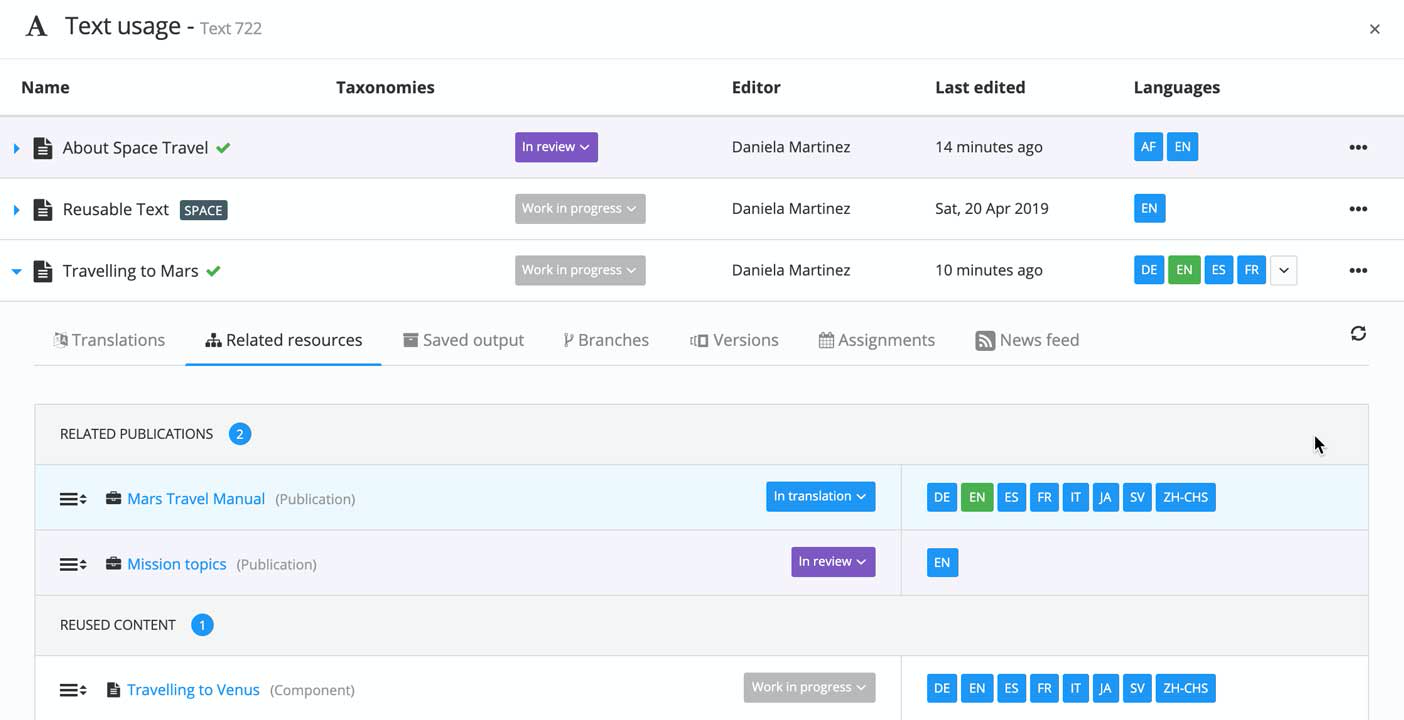
Task: Click the document icon beside Reusable Text
Action: [x=43, y=209]
